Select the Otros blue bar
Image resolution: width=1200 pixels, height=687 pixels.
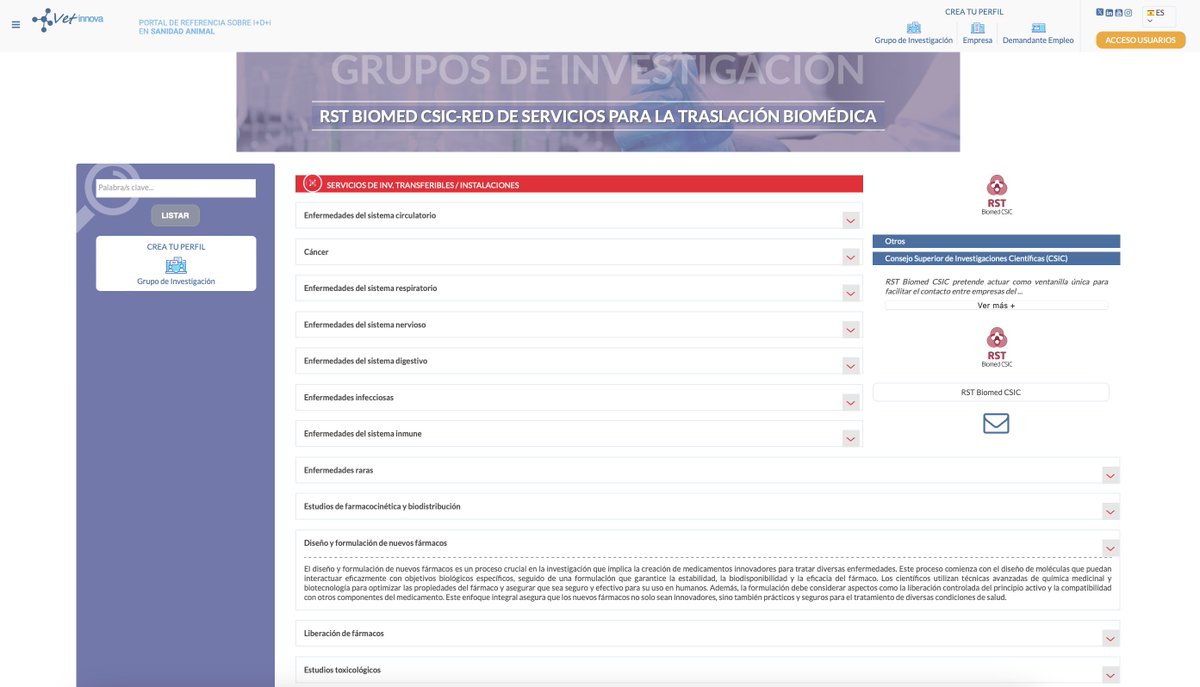click(x=996, y=241)
